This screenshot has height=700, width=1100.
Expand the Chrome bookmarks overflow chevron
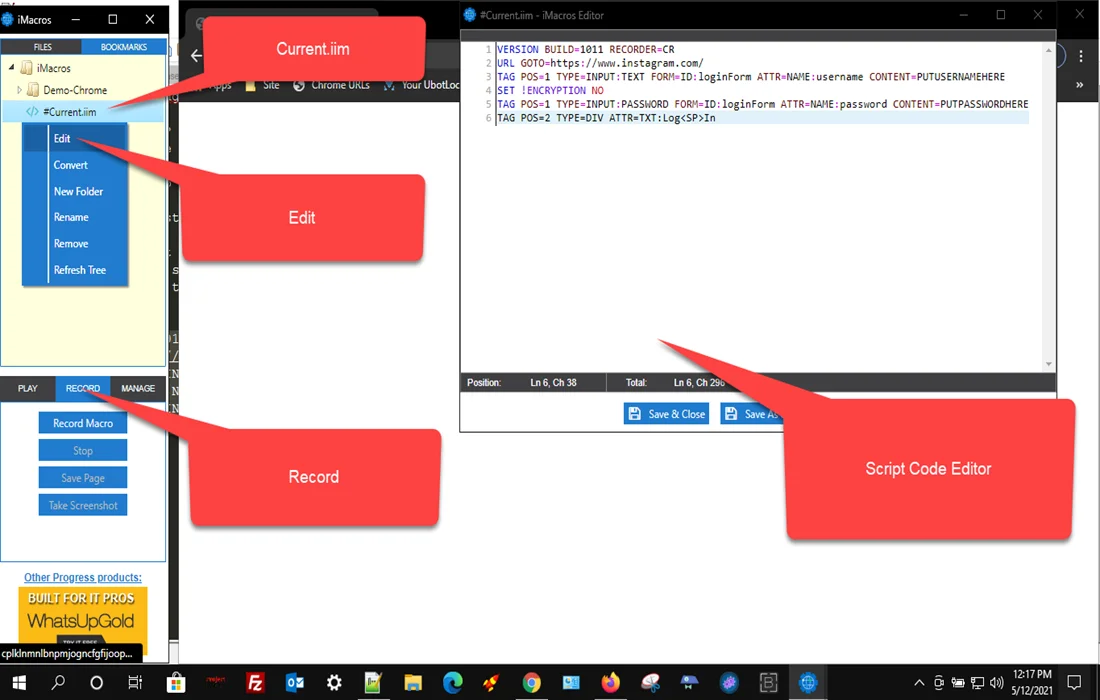(x=1080, y=85)
